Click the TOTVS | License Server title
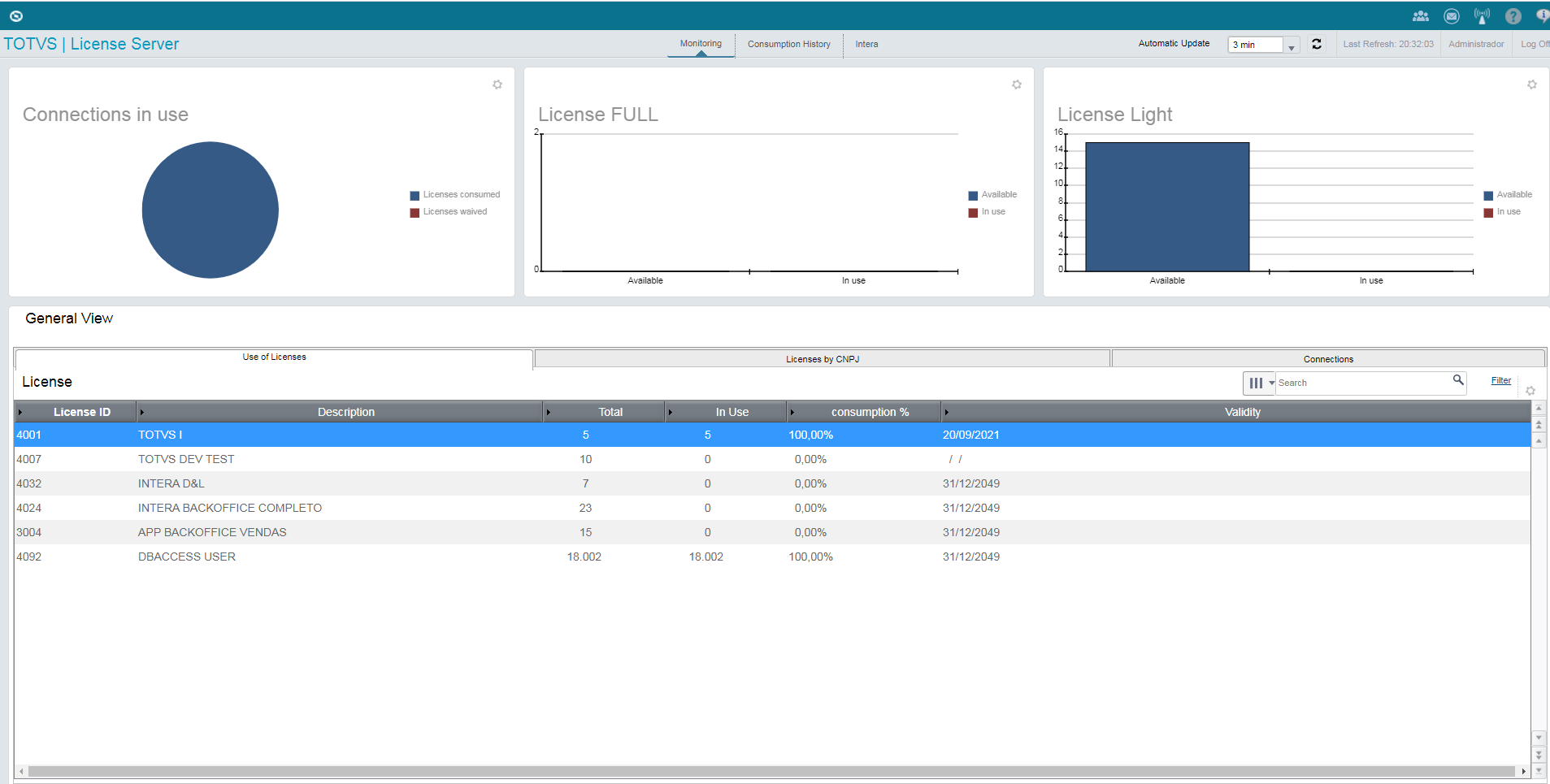The image size is (1550, 784). 91,44
